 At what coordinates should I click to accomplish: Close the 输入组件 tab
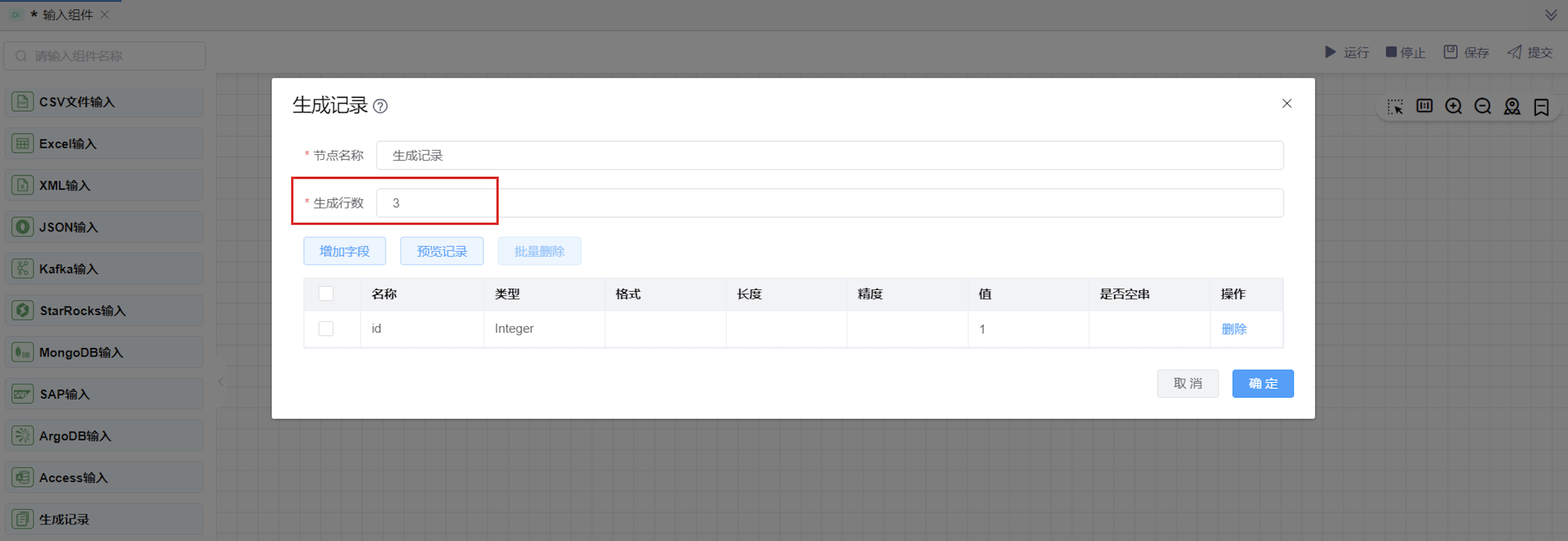[104, 14]
